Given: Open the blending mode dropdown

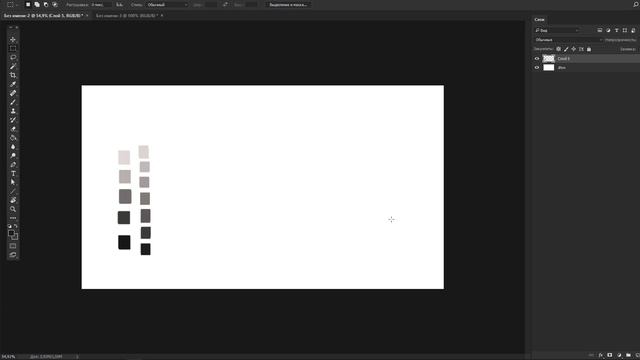Looking at the screenshot, I should pos(568,40).
